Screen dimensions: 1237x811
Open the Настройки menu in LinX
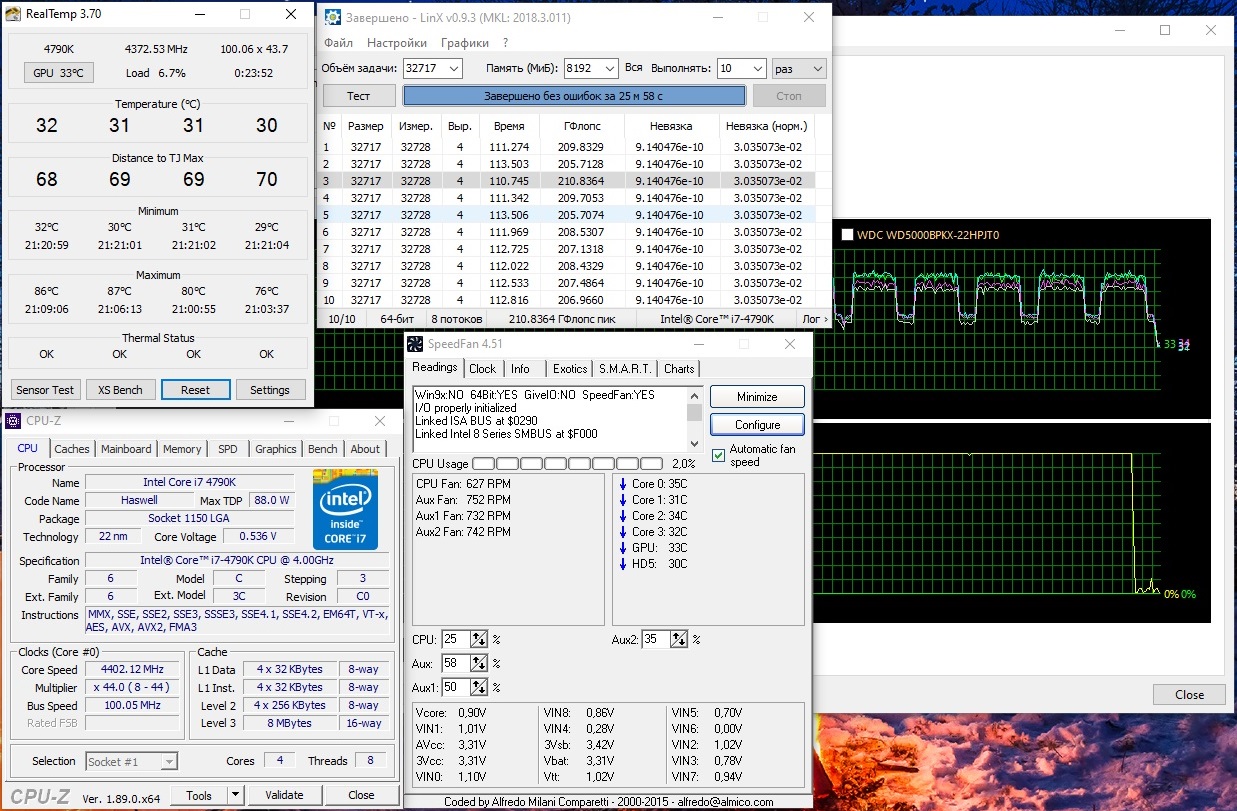(397, 43)
